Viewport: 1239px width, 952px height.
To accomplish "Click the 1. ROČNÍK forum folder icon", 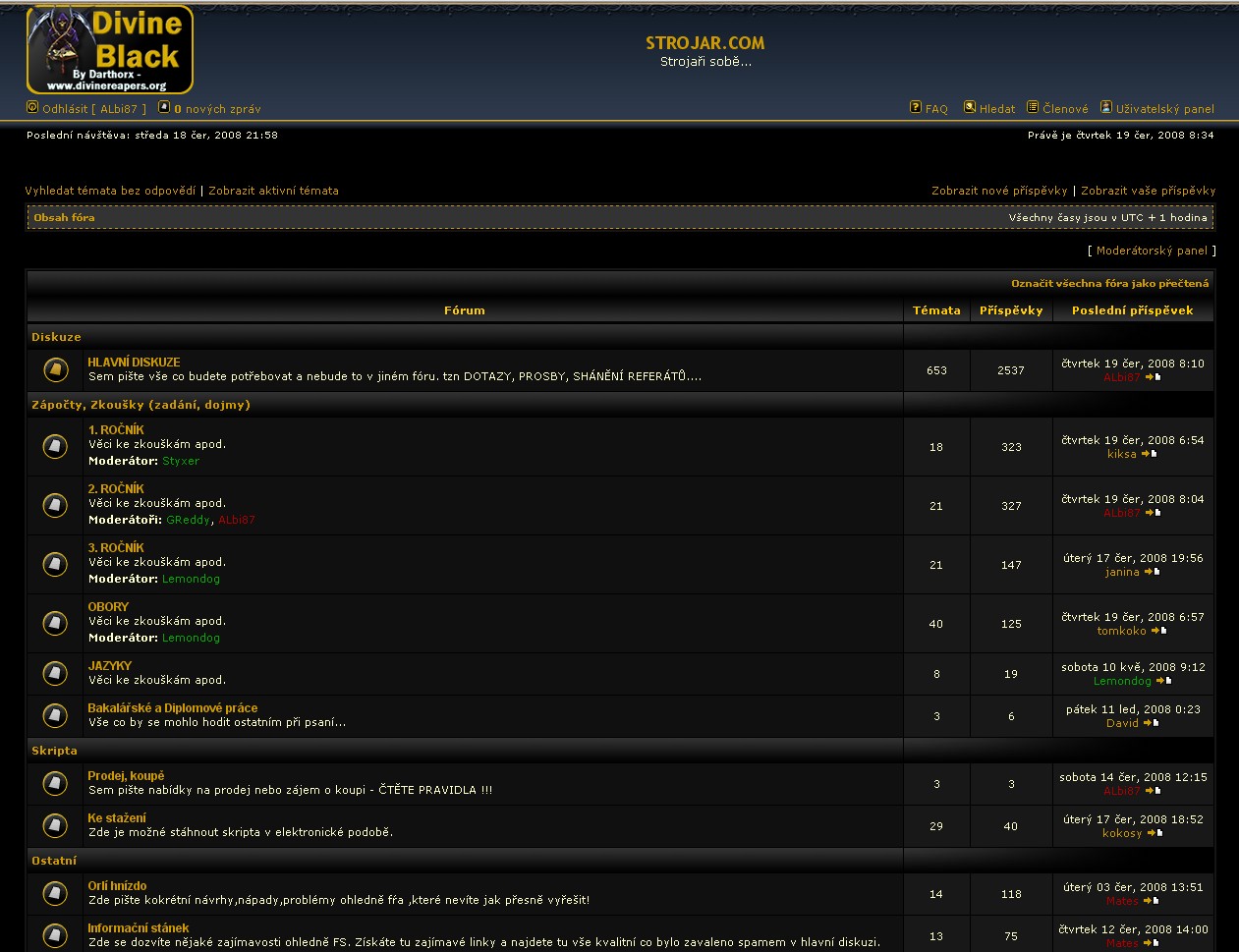I will tap(55, 447).
